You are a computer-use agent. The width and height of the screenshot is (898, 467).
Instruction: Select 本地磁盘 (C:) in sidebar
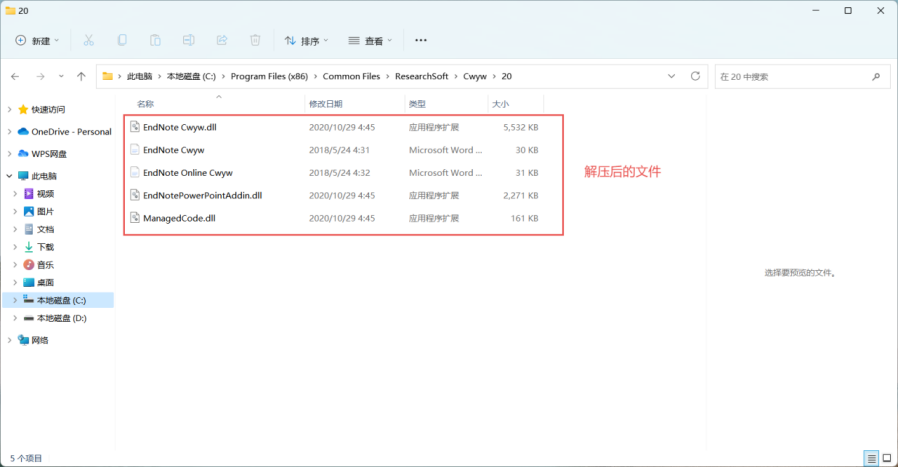point(61,300)
